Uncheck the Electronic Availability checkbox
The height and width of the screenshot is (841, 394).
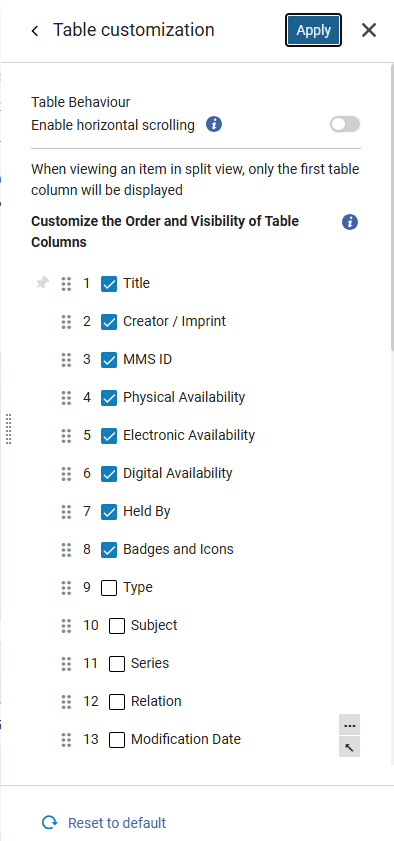[x=109, y=436]
